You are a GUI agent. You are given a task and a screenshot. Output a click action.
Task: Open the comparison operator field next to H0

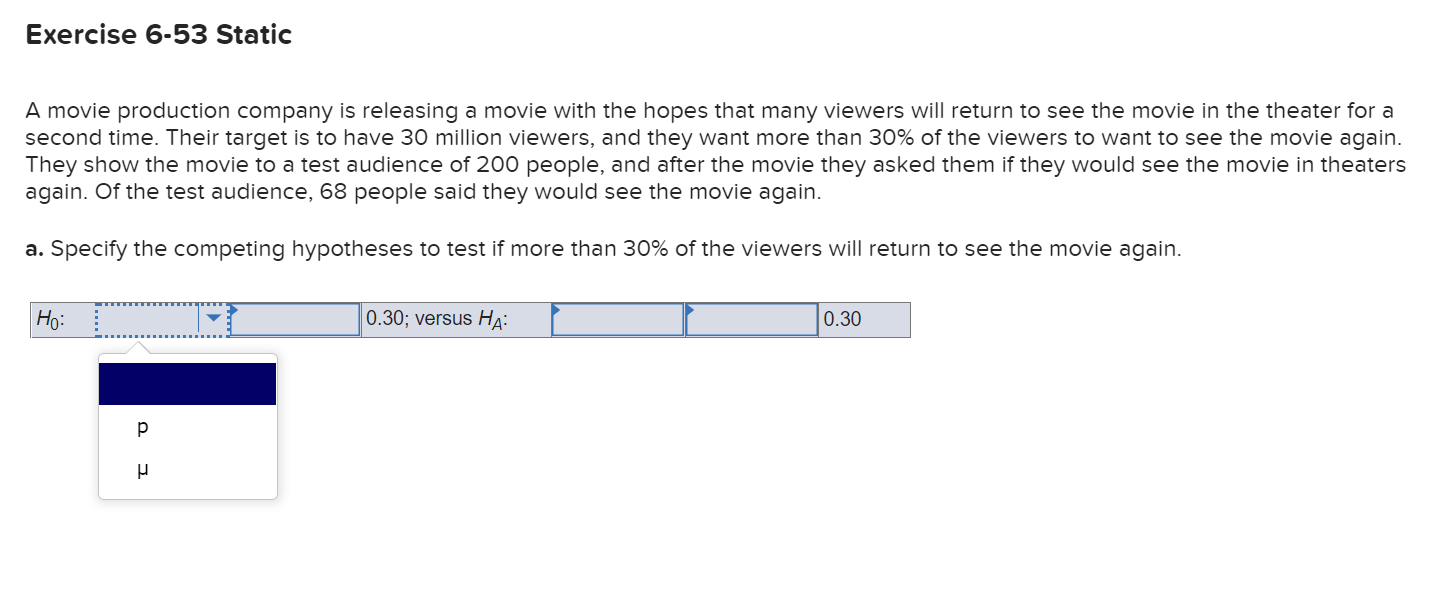[x=295, y=319]
